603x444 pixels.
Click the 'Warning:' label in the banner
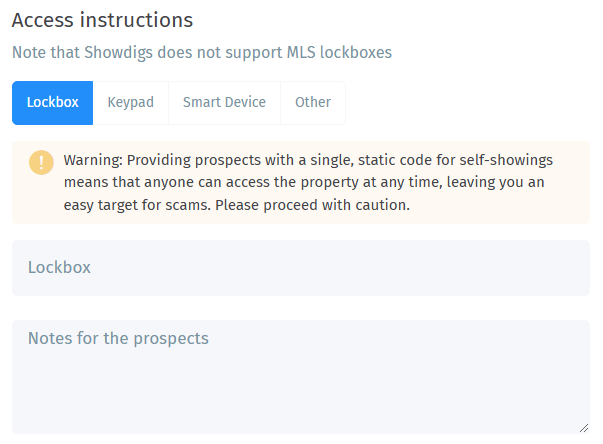pos(93,160)
